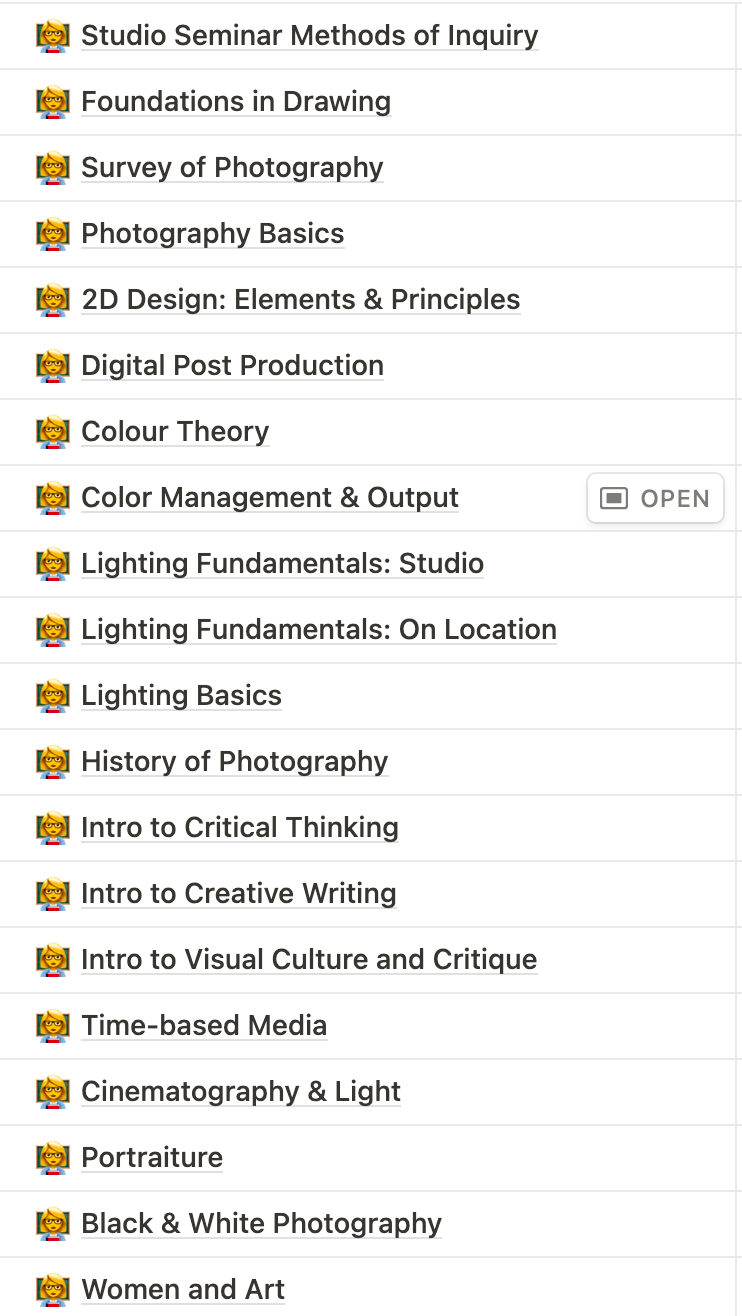Screen dimensions: 742x1316
Task: Open the Cinematography & Light entry
Action: (x=241, y=1092)
